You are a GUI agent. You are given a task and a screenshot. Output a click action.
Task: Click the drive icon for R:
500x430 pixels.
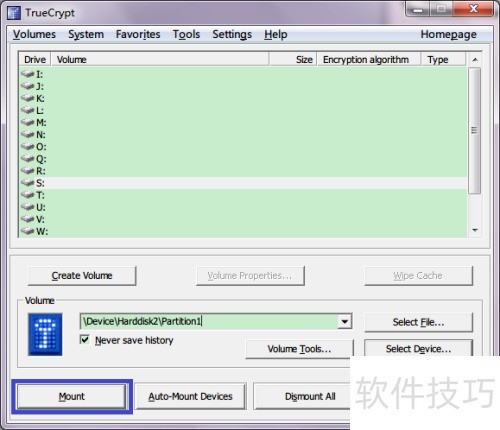[x=28, y=171]
